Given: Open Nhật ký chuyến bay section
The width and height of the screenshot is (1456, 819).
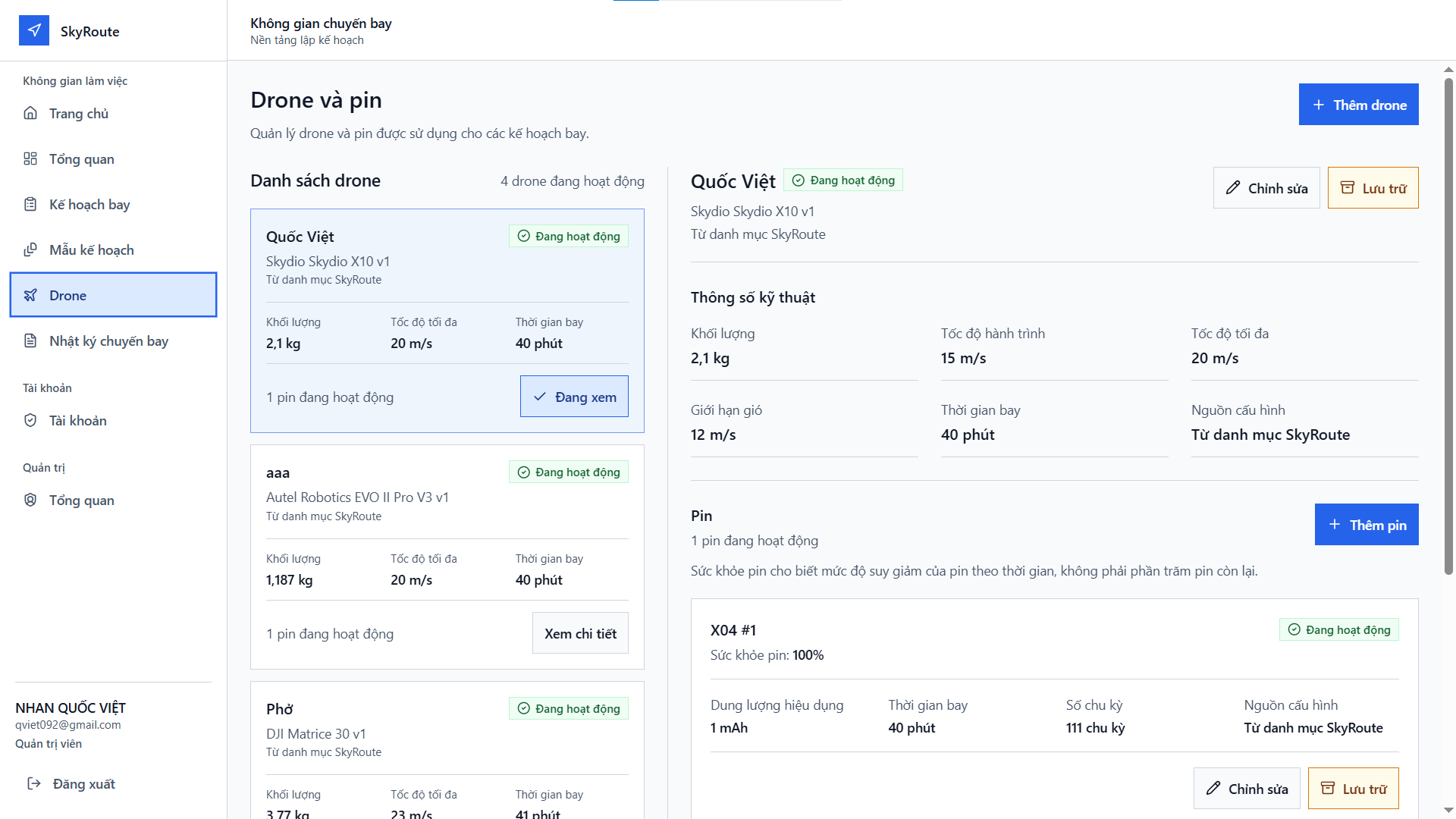Looking at the screenshot, I should [x=114, y=340].
